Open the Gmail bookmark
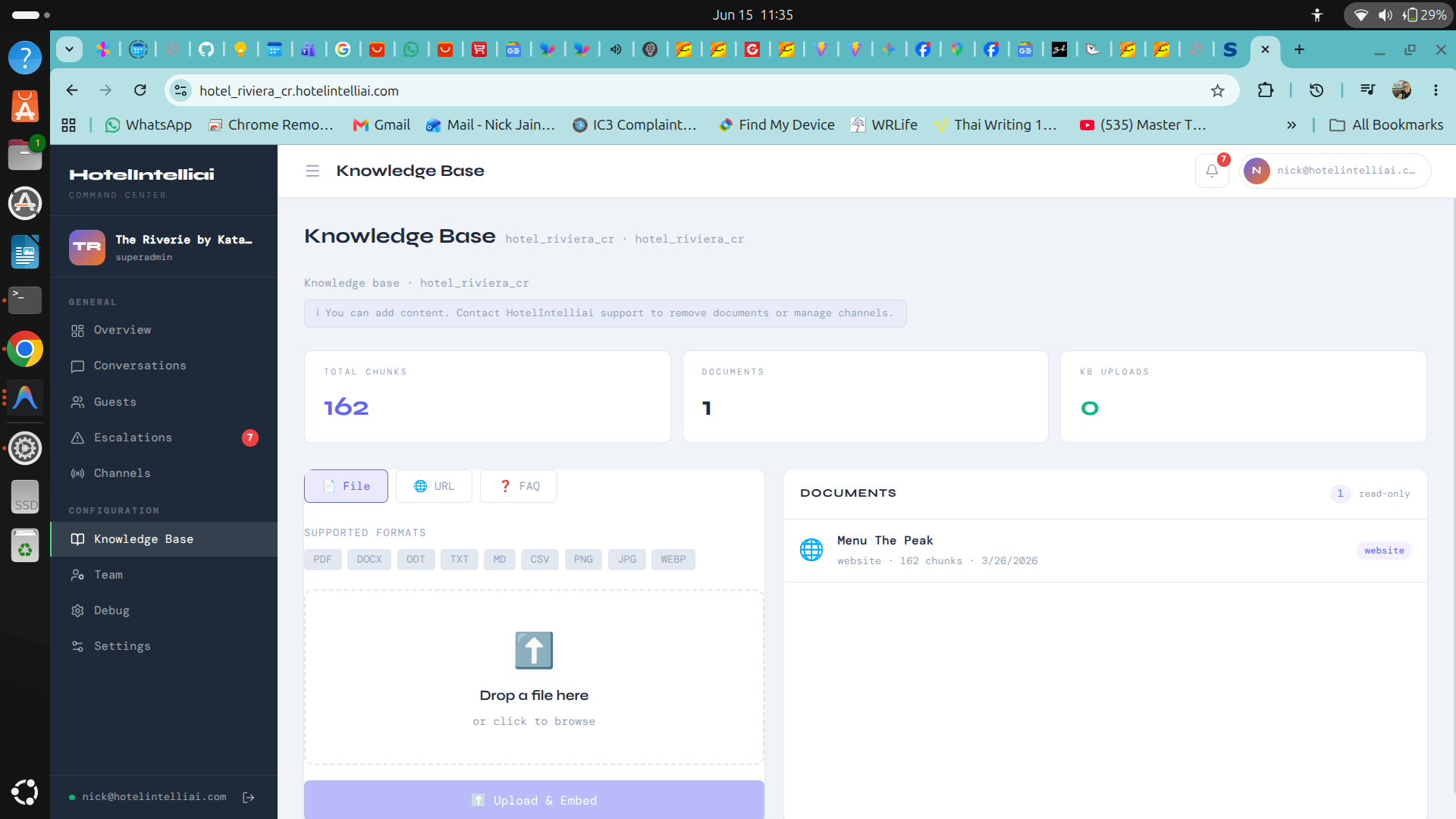Viewport: 1456px width, 819px height. [x=381, y=125]
